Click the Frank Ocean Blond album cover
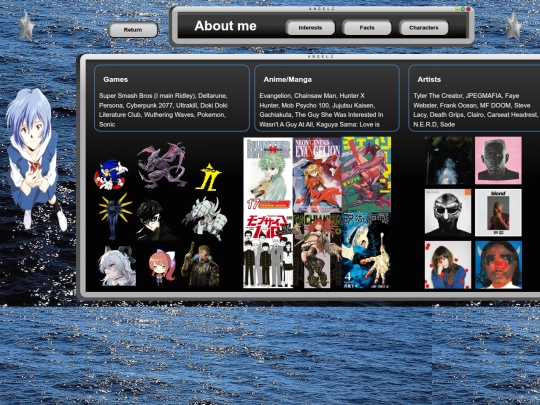This screenshot has height=405, width=540. click(x=498, y=212)
